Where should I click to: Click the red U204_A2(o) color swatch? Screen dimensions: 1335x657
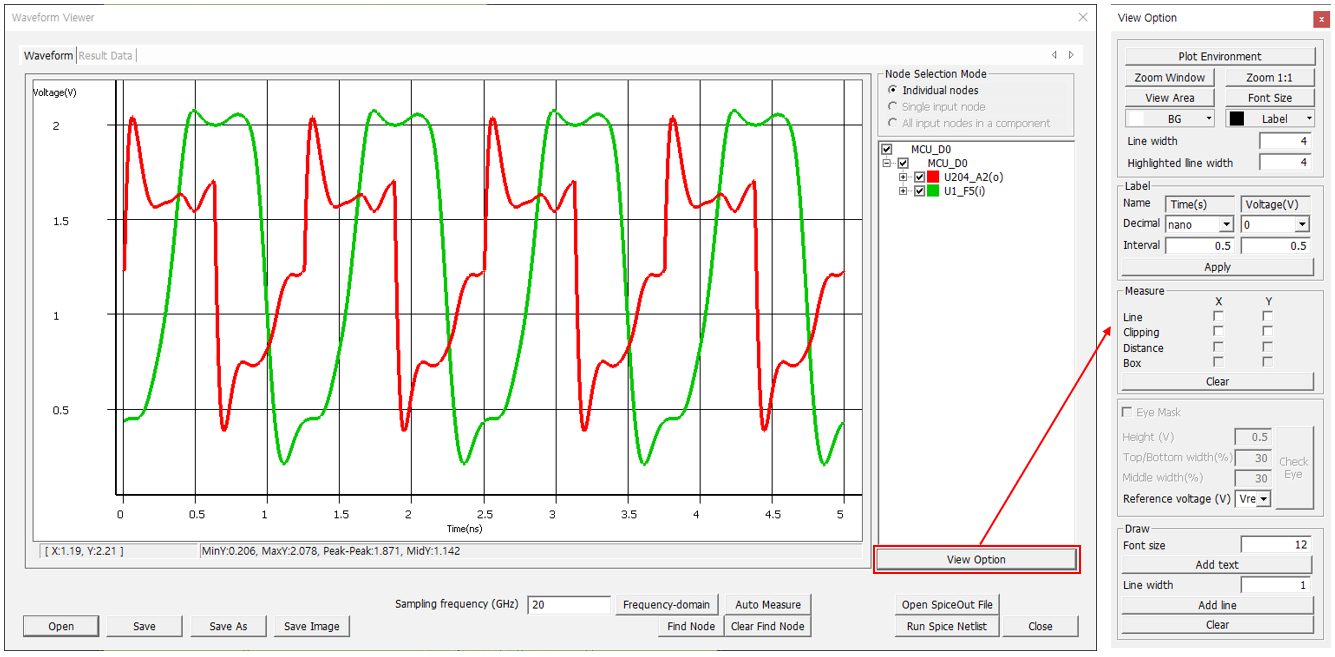(934, 177)
